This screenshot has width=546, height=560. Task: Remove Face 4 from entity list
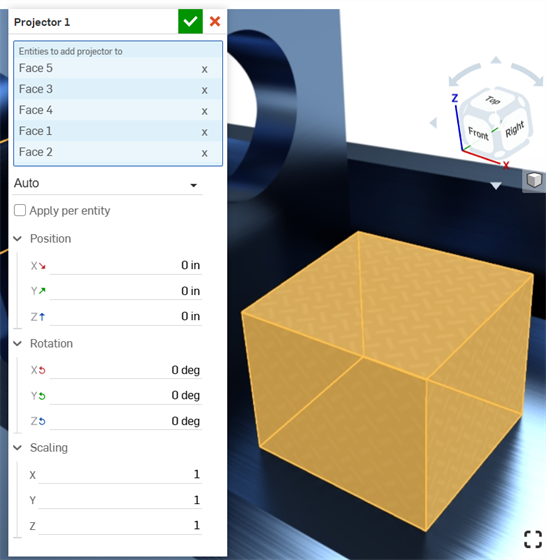point(204,111)
